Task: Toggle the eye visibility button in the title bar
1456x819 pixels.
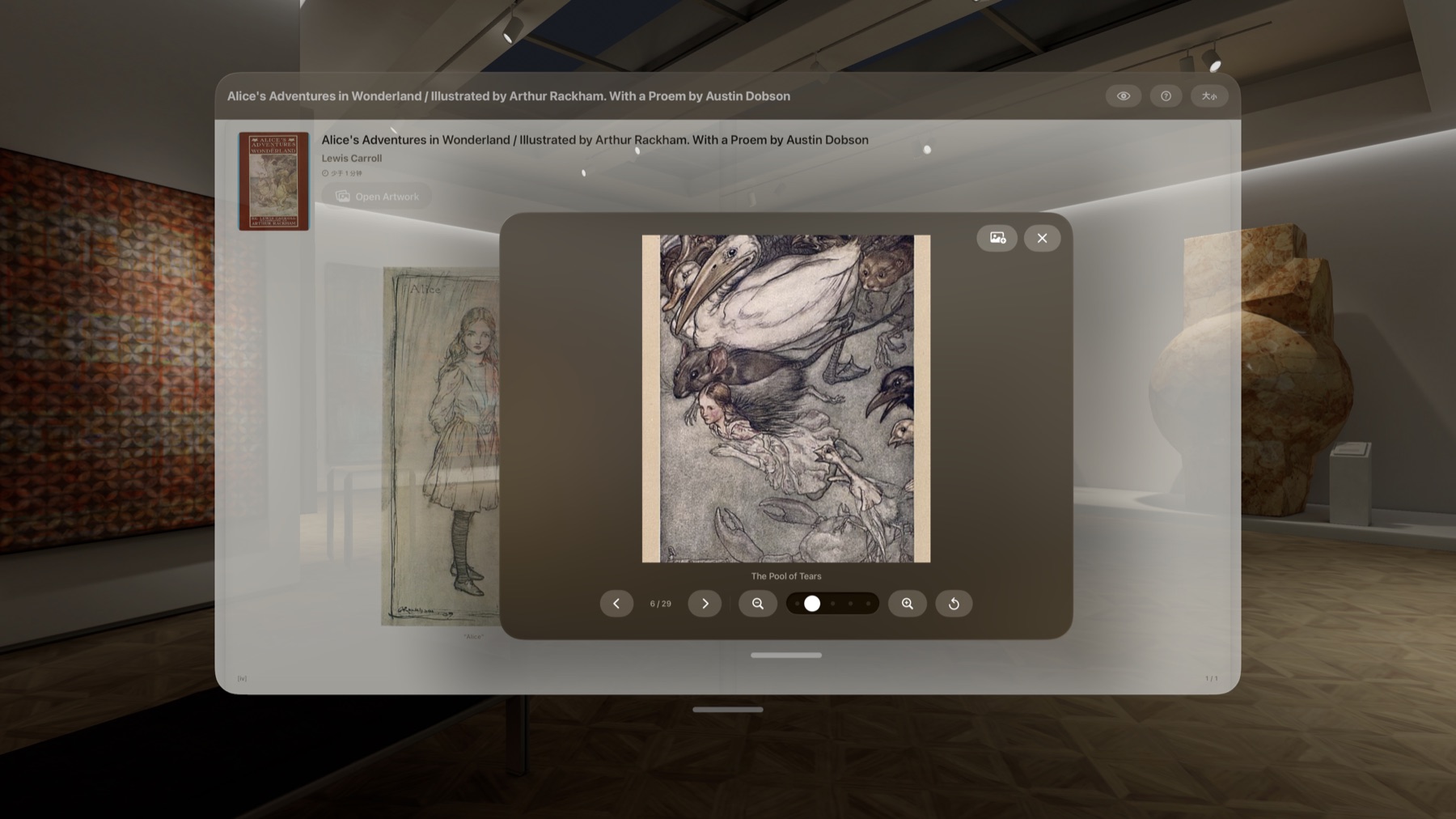Action: click(1124, 95)
